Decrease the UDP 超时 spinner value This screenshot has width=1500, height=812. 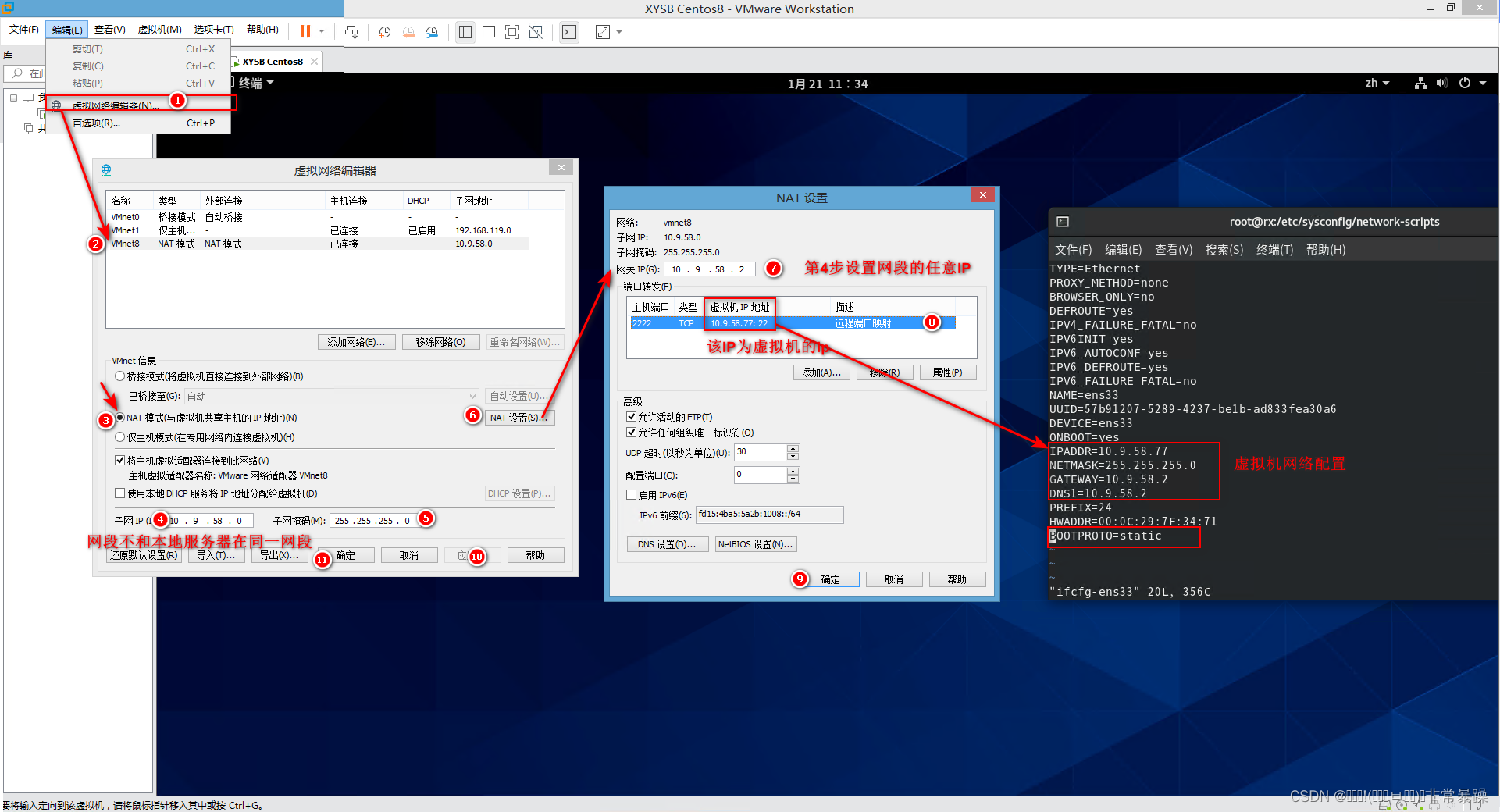pos(793,457)
